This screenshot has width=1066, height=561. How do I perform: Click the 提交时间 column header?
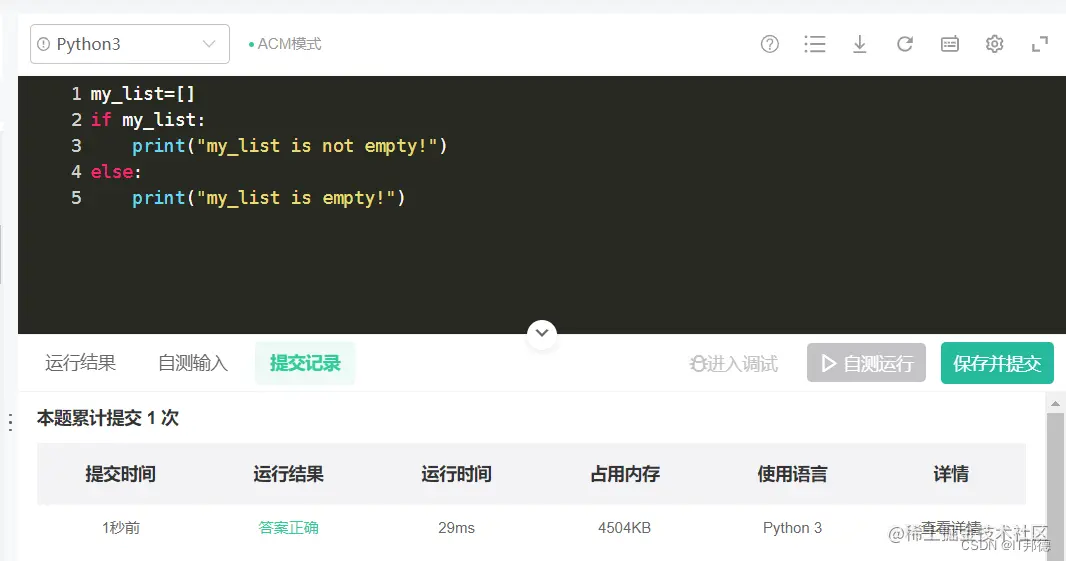coord(120,474)
